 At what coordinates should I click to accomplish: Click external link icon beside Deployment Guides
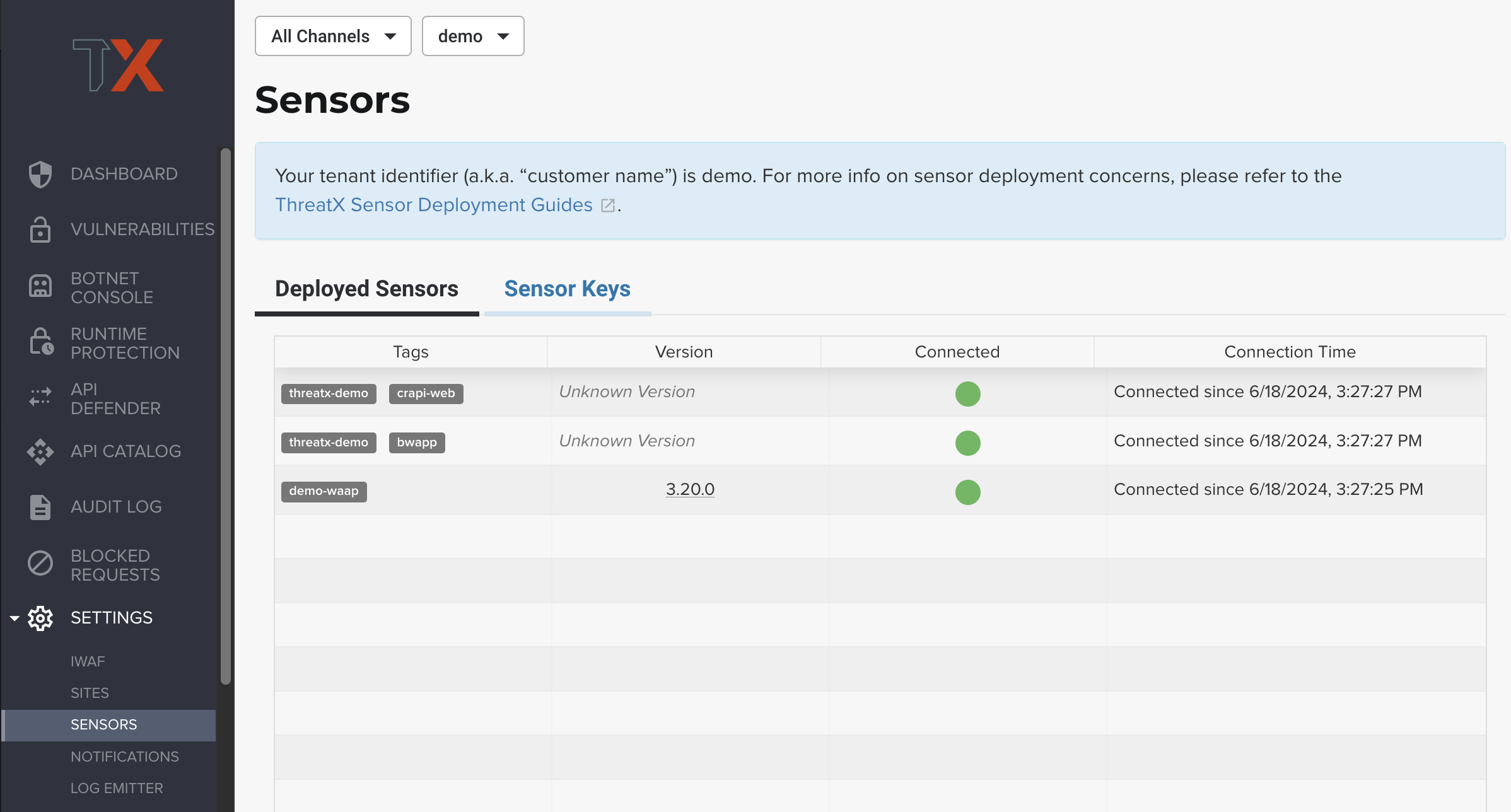tap(608, 206)
